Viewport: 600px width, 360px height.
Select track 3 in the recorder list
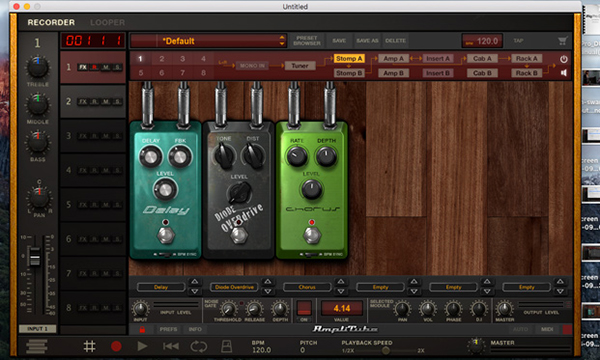[93, 136]
